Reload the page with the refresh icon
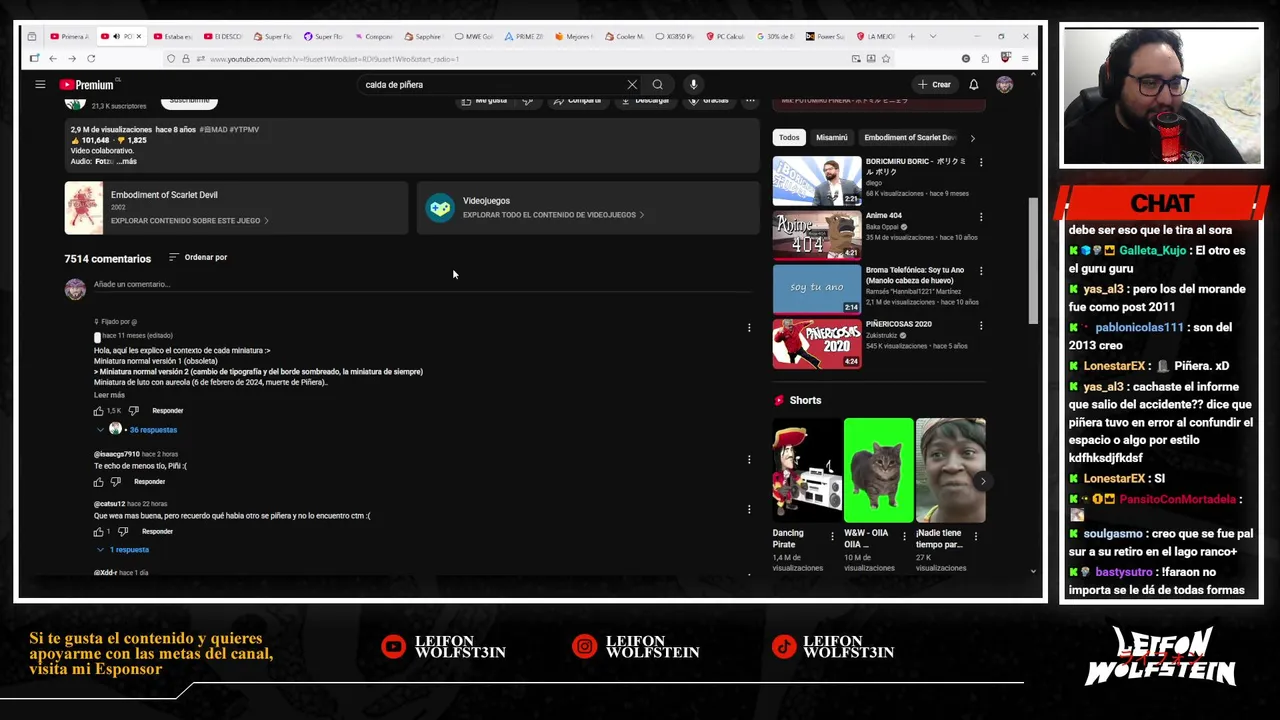1280x720 pixels. click(91, 59)
